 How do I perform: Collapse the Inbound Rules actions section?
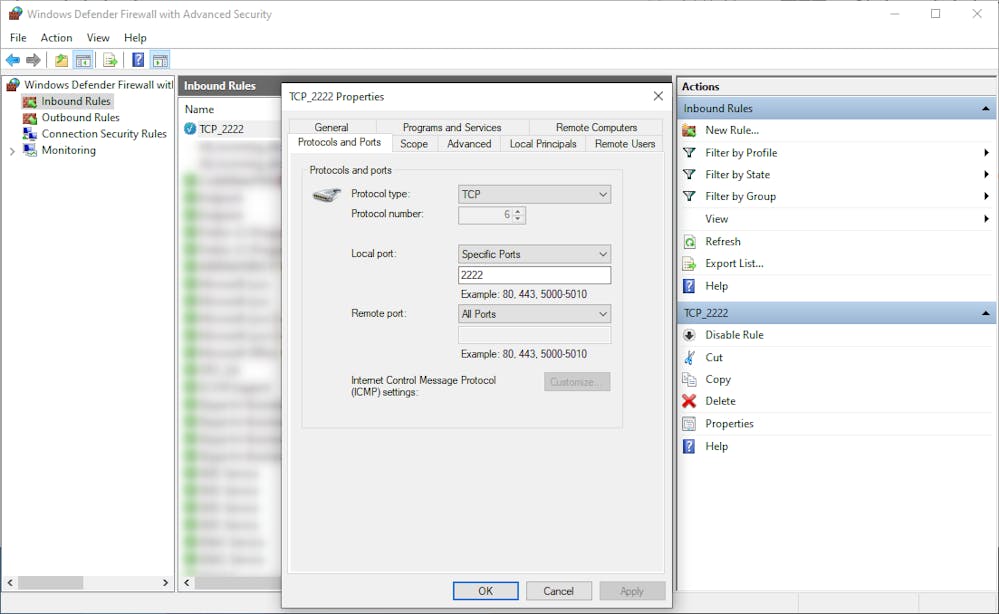(986, 109)
